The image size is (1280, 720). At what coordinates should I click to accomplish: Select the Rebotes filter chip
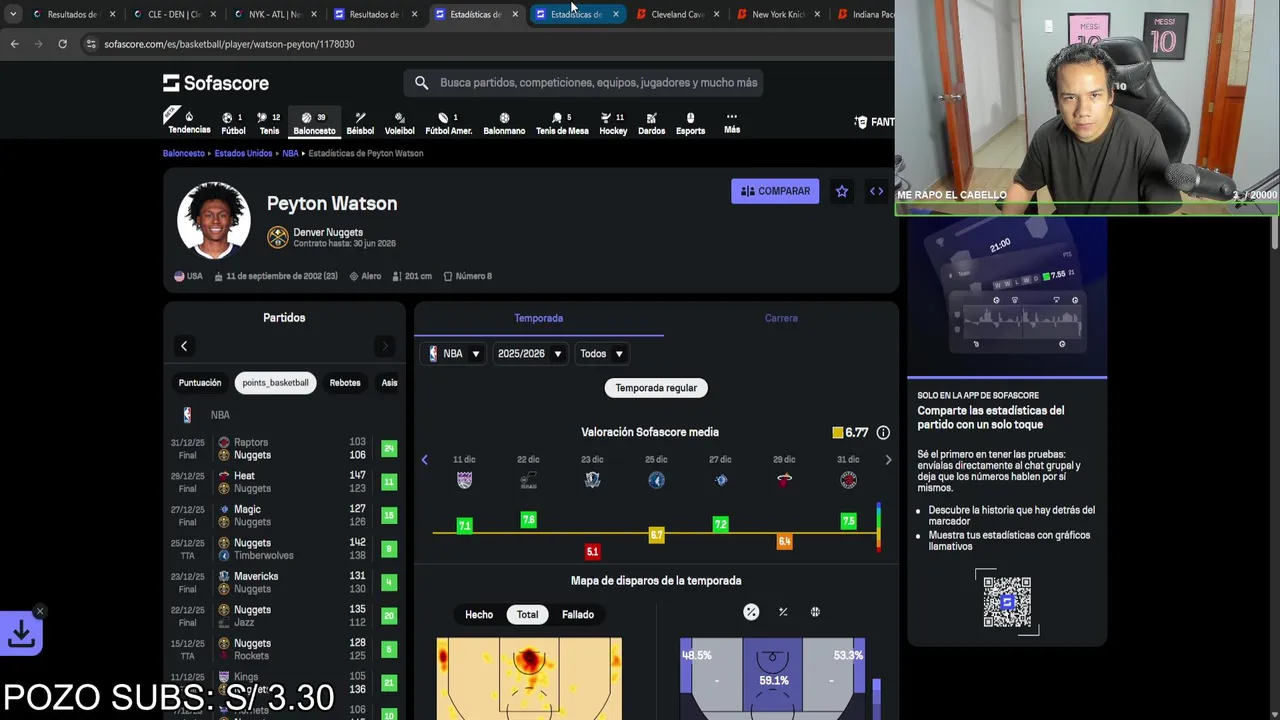(345, 383)
